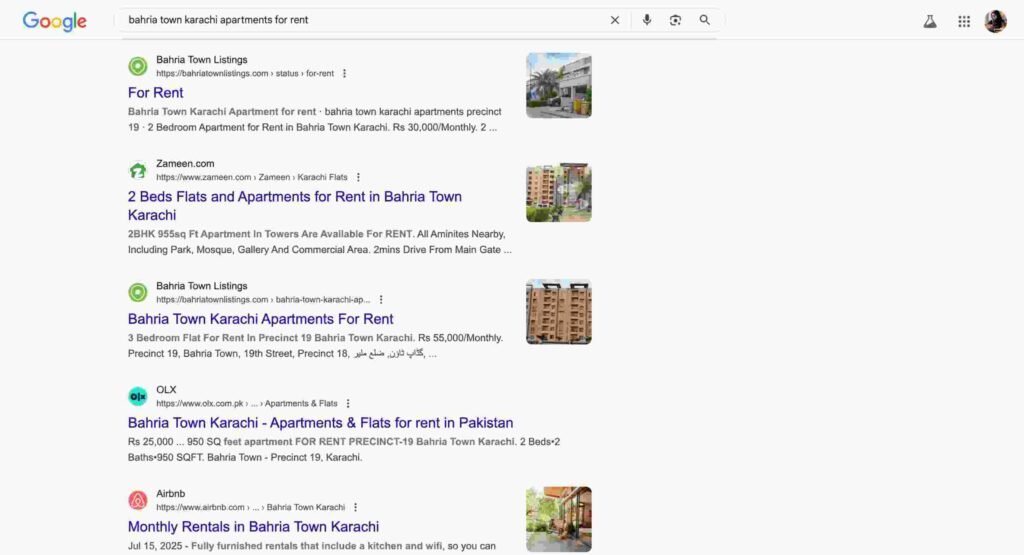Open Google Lens image search
Image resolution: width=1024 pixels, height=555 pixels.
click(676, 20)
